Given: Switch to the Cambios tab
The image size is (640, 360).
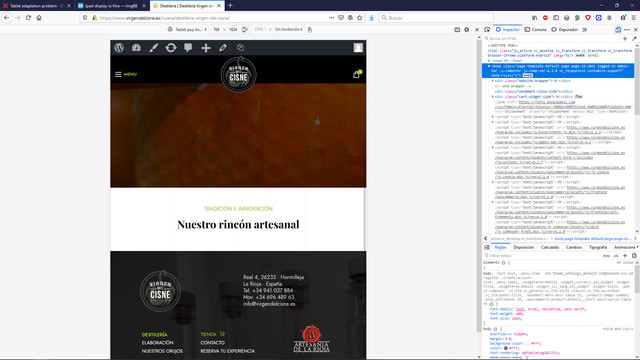Looking at the screenshot, I should point(574,247).
